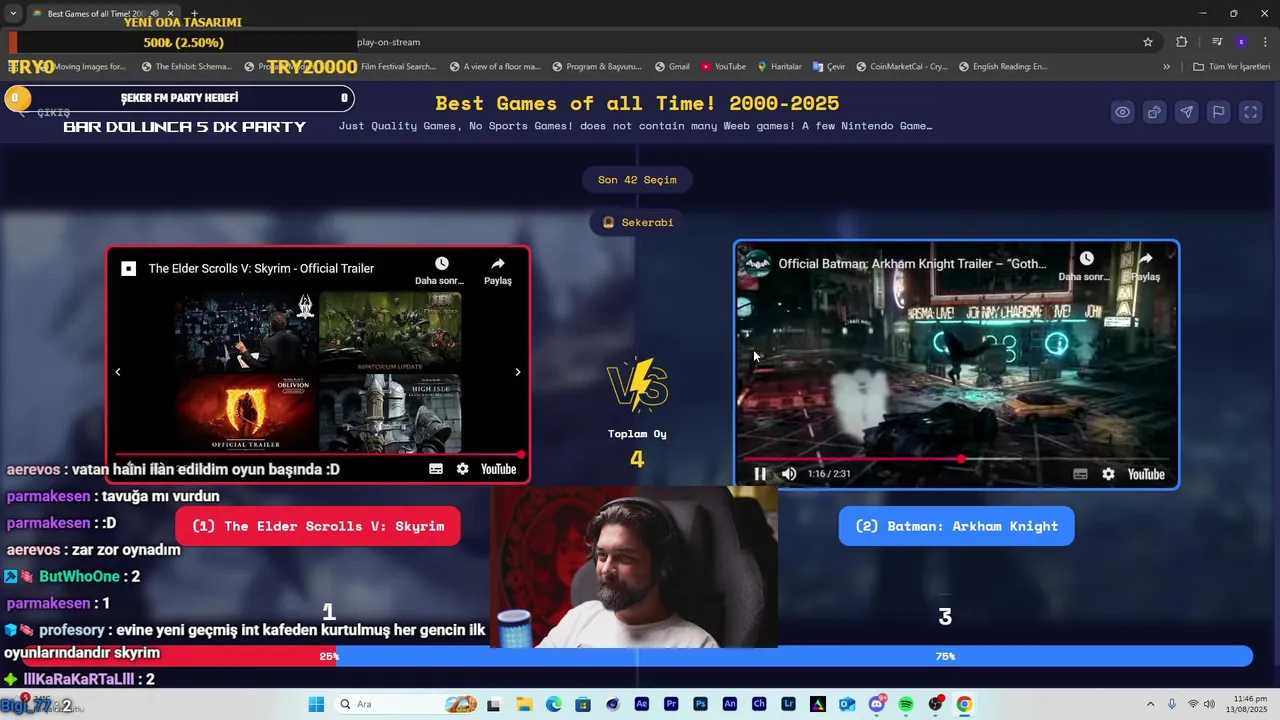Open YouTube logo on the Skyrim video
Image resolution: width=1280 pixels, height=720 pixels.
pos(498,469)
